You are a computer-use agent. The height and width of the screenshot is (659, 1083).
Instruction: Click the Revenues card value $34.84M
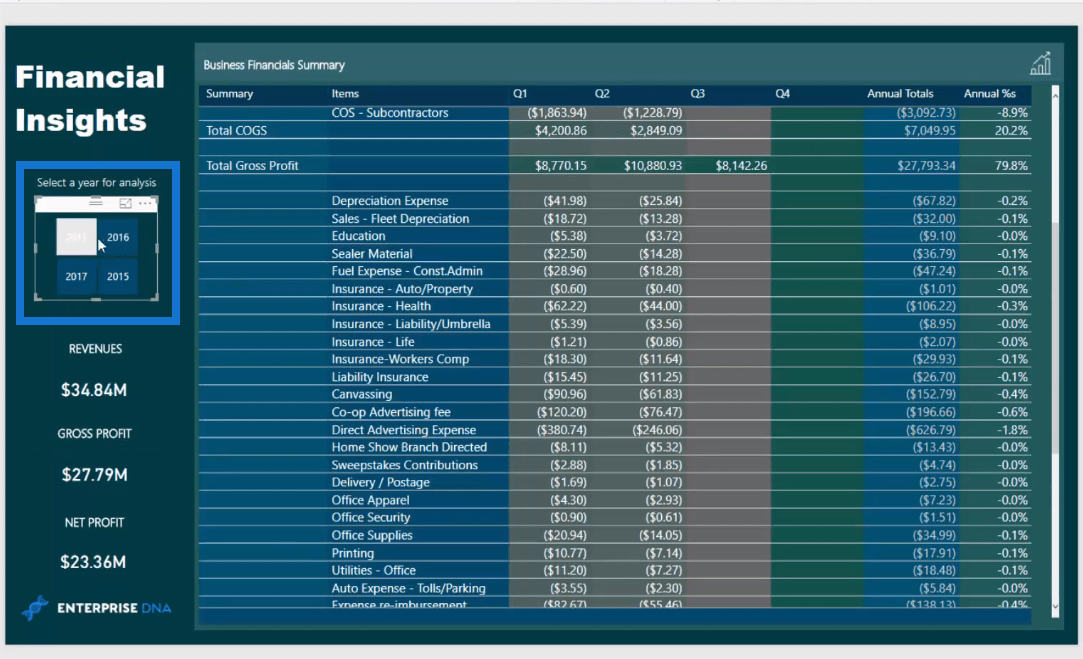click(x=94, y=390)
